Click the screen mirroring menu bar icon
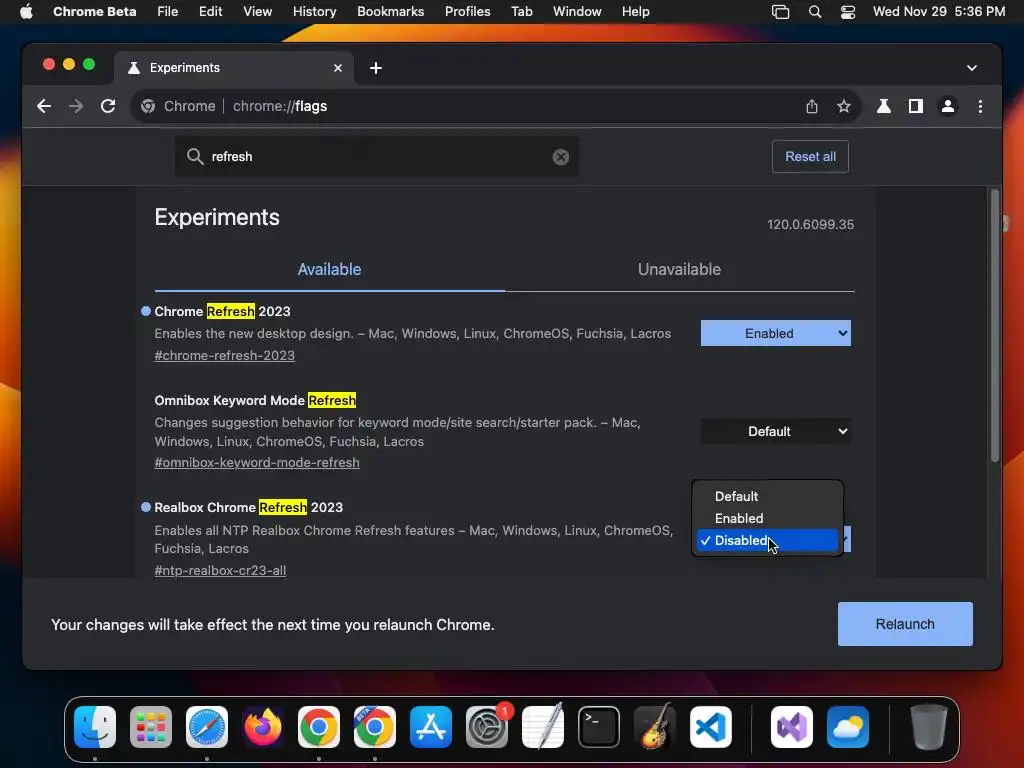The image size is (1024, 768). 780,11
